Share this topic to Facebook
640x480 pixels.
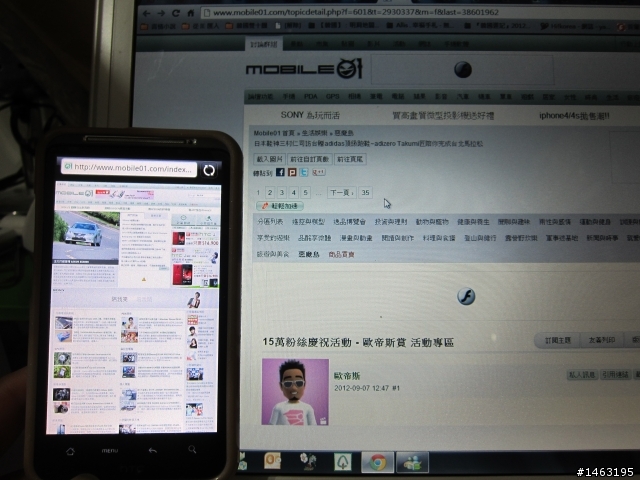coord(280,172)
